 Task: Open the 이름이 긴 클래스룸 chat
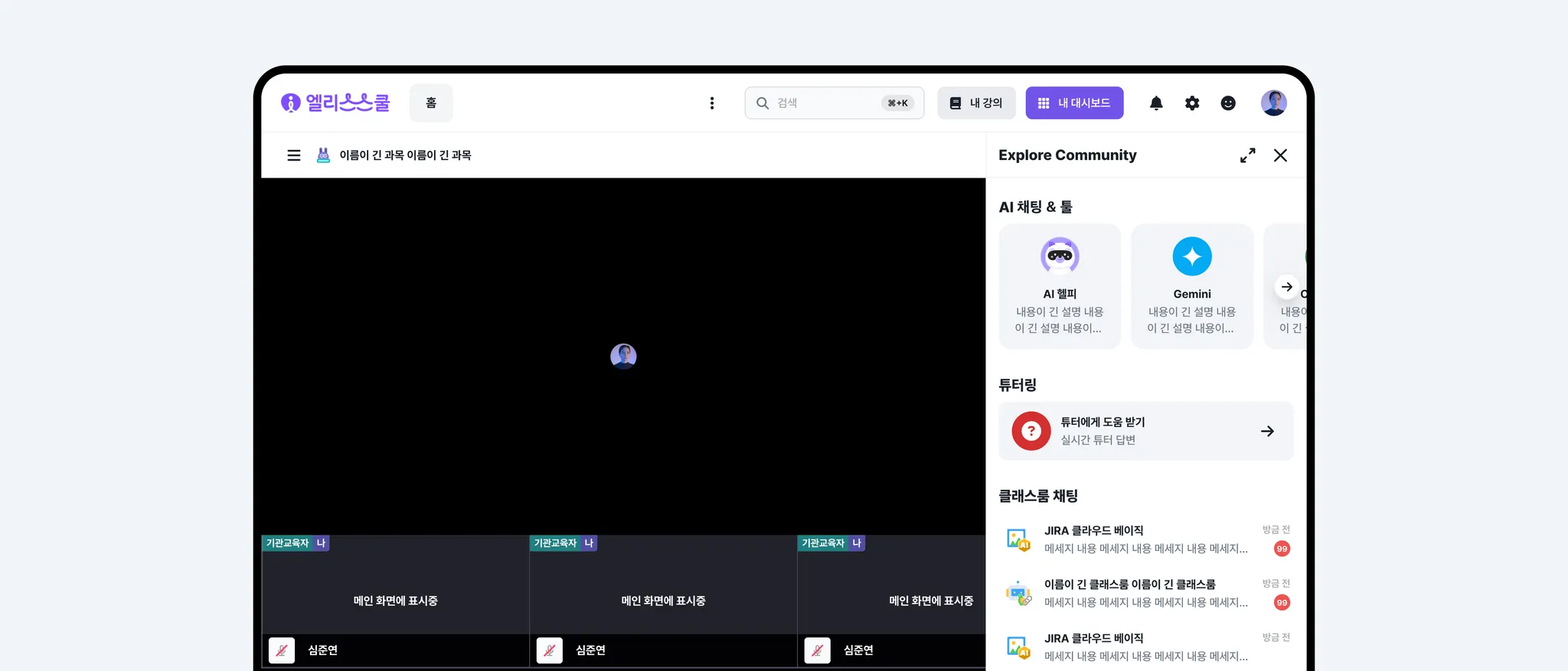(x=1146, y=593)
